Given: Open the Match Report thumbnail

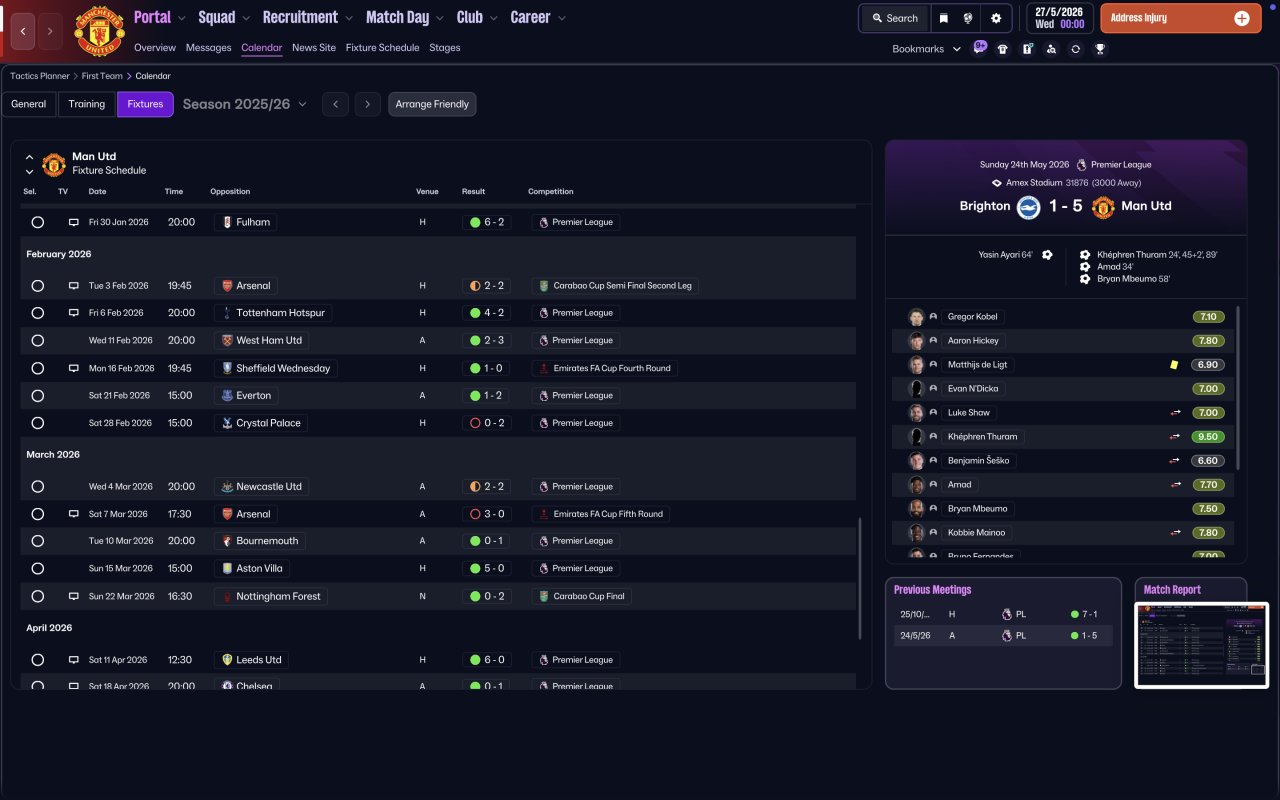Looking at the screenshot, I should coord(1202,645).
